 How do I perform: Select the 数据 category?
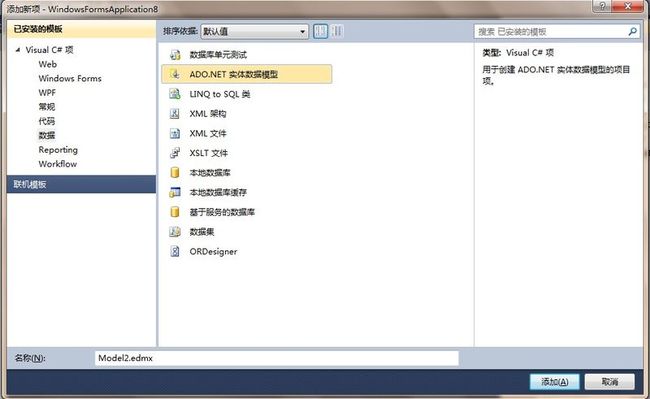47,135
